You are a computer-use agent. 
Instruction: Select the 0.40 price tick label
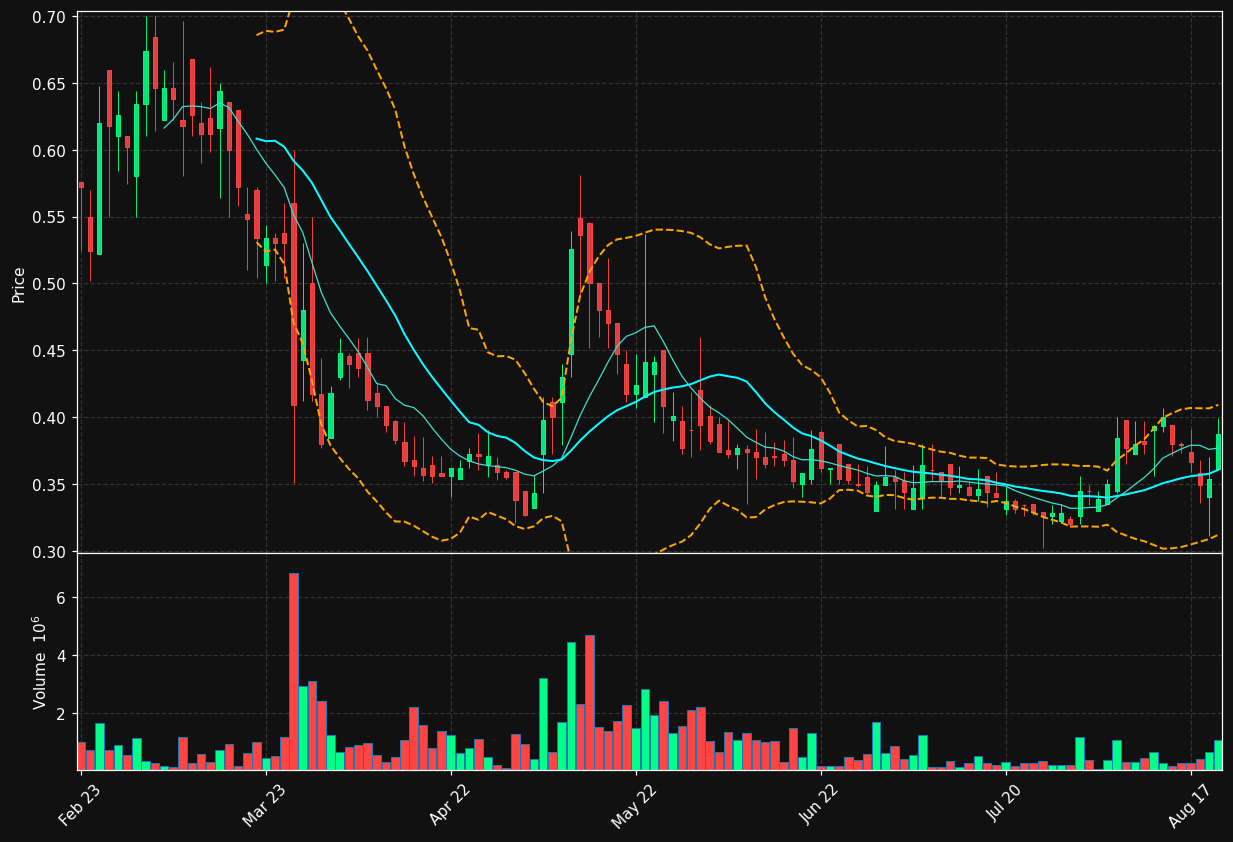[x=49, y=418]
